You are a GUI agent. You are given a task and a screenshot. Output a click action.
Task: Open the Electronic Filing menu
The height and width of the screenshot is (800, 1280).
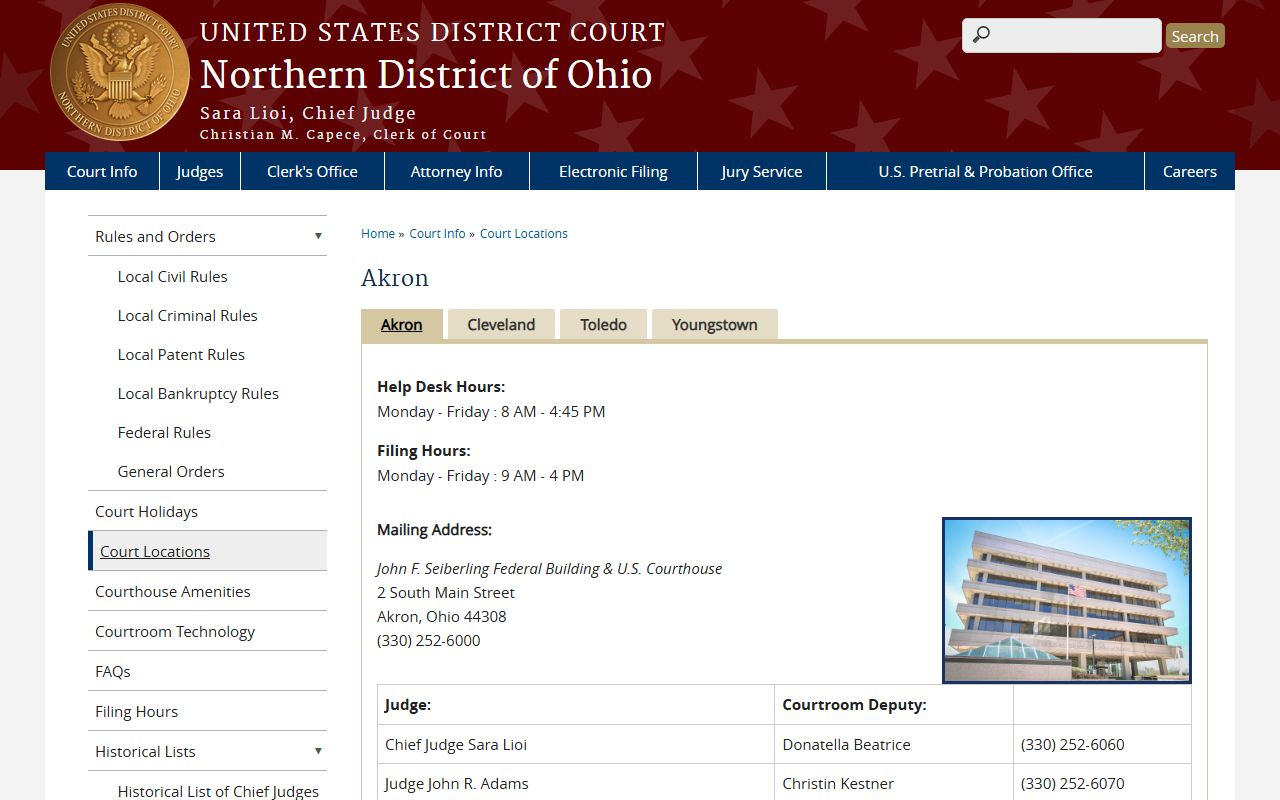(x=613, y=171)
